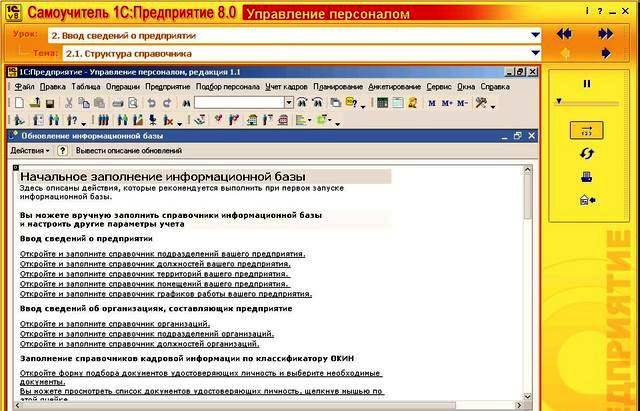640x411 pixels.
Task: Open the Предприятие menu
Action: [168, 87]
